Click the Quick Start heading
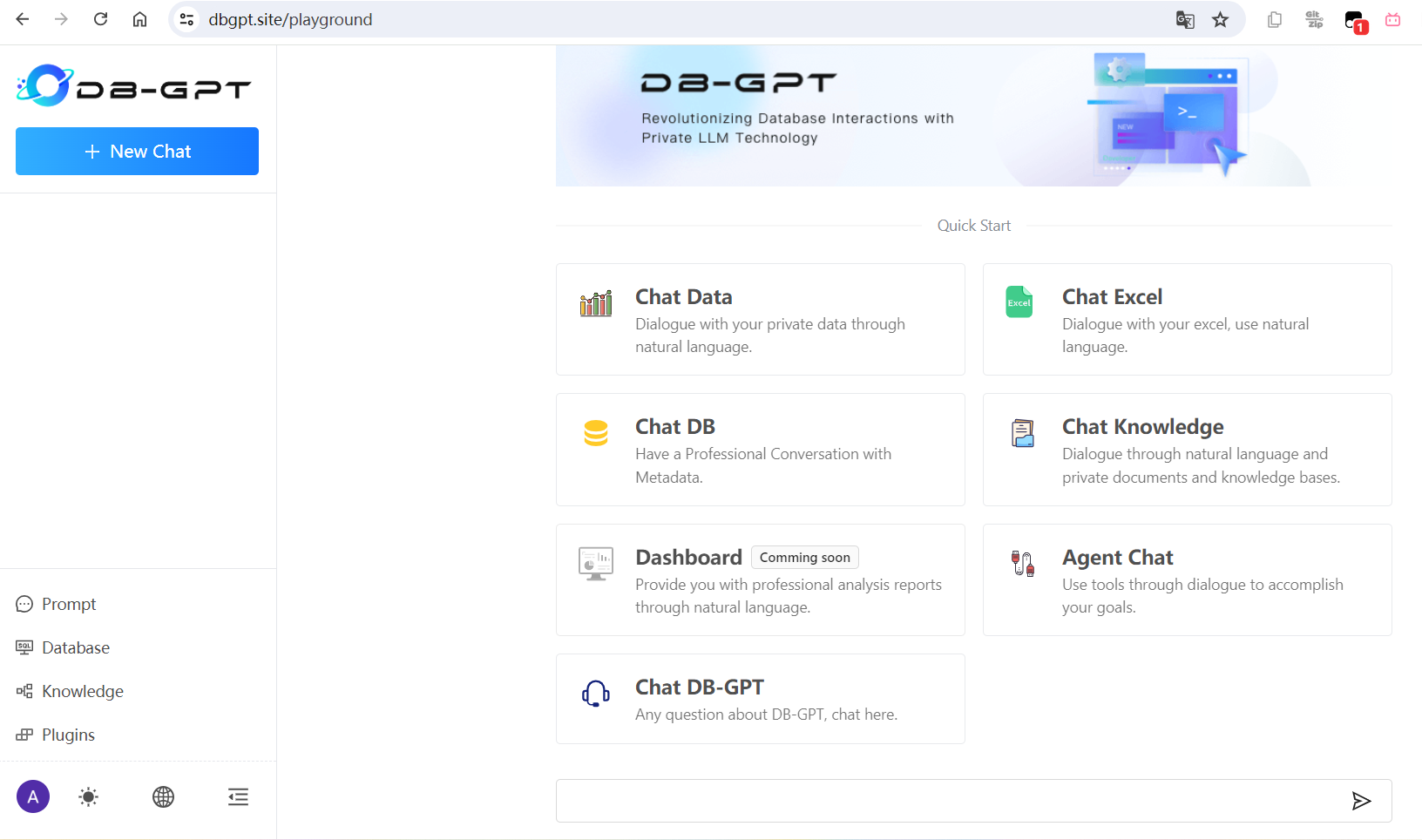Screen dimensions: 1422x840 click(x=974, y=226)
